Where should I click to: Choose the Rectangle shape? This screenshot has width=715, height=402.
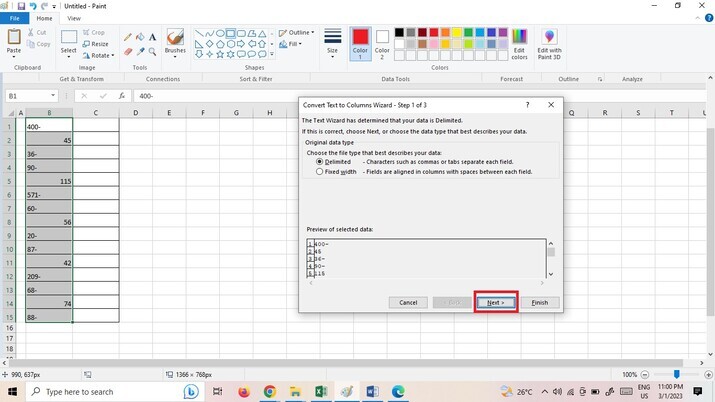coord(230,33)
